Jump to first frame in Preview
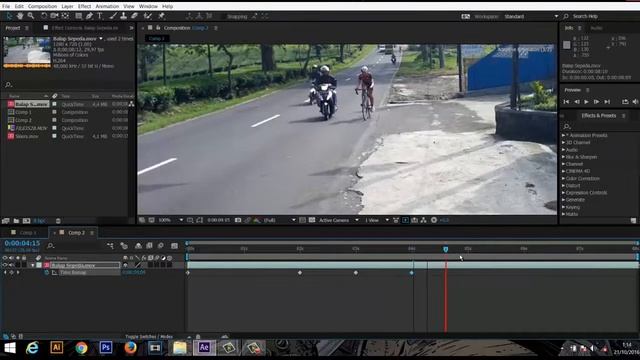 click(x=566, y=102)
